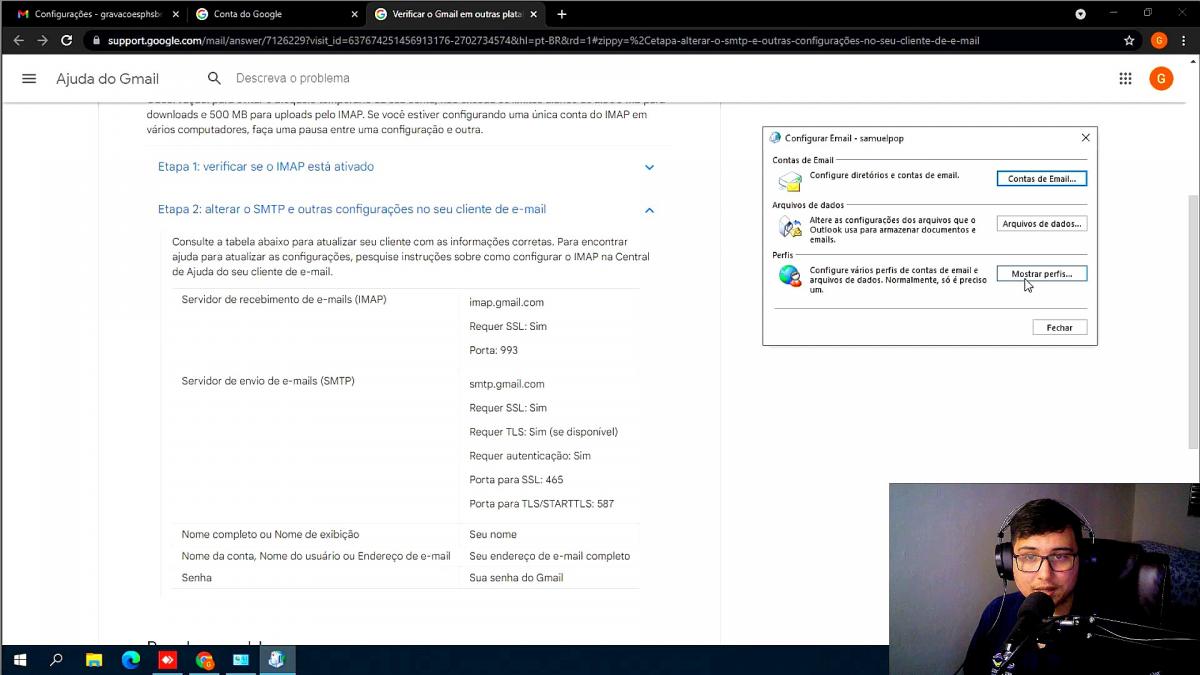Click Servidor de recebimento de e-mails (IMAP) cell

click(284, 300)
